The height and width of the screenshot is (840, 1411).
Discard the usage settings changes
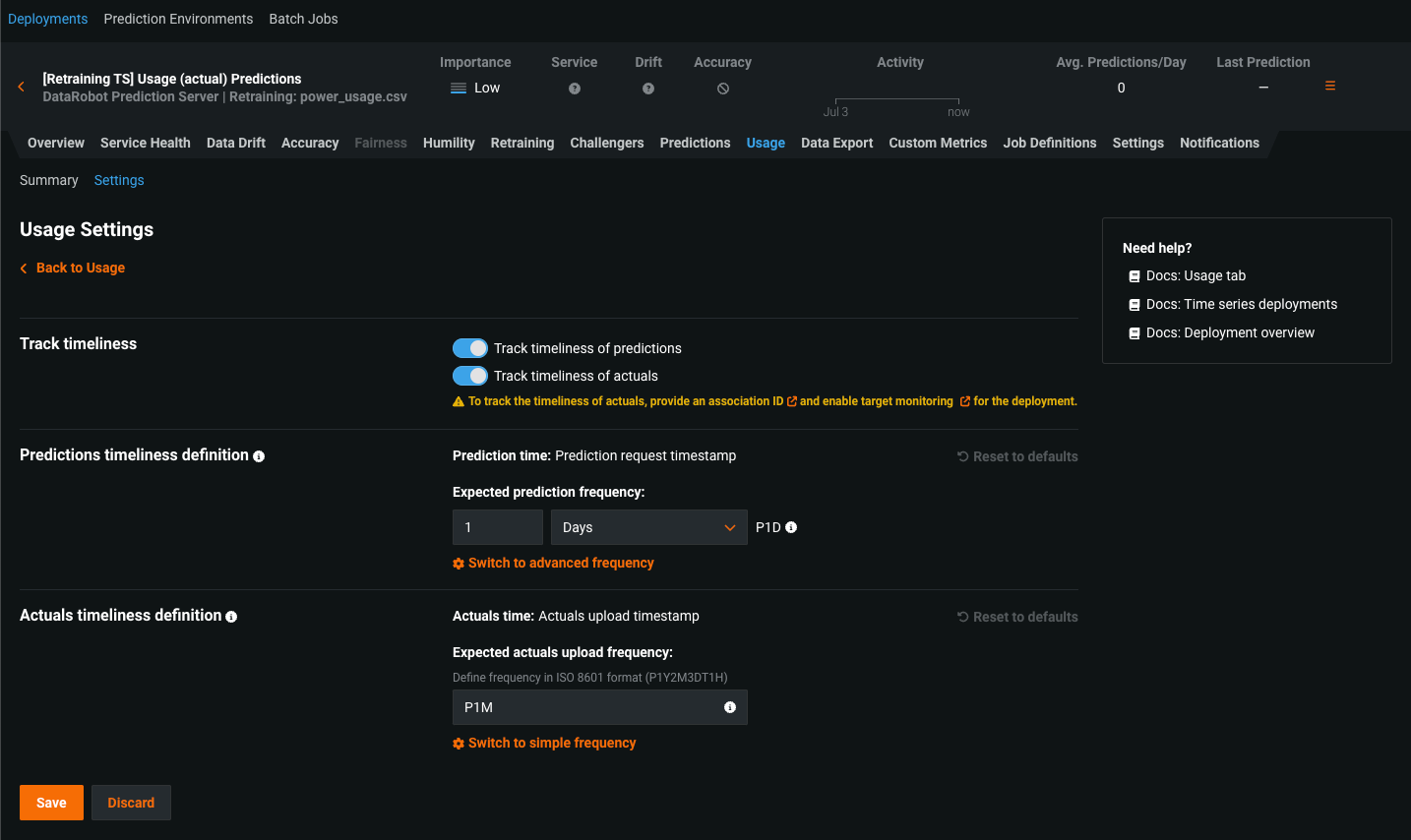(131, 803)
